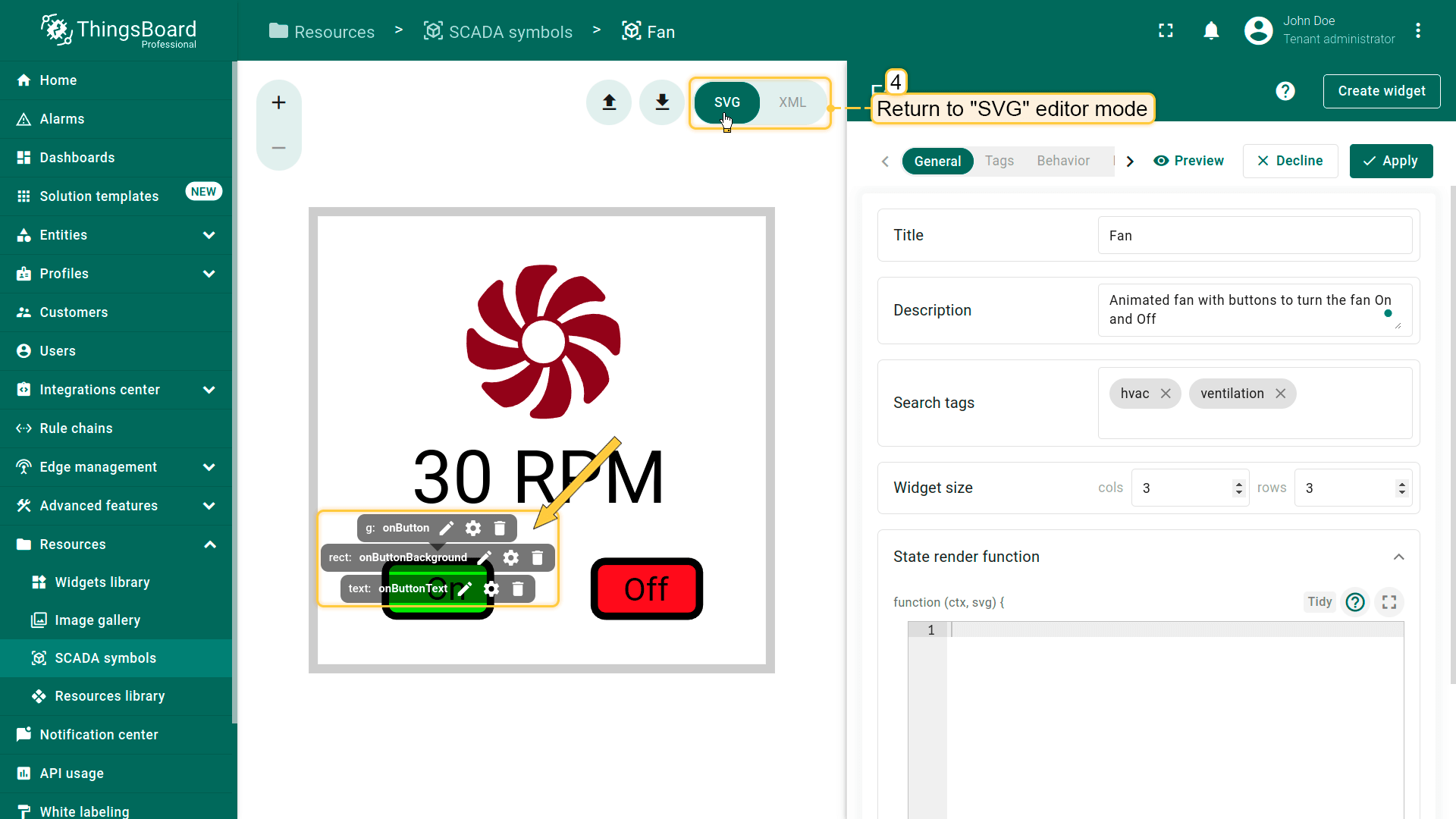Switch editor to SVG mode
1456x819 pixels.
726,102
